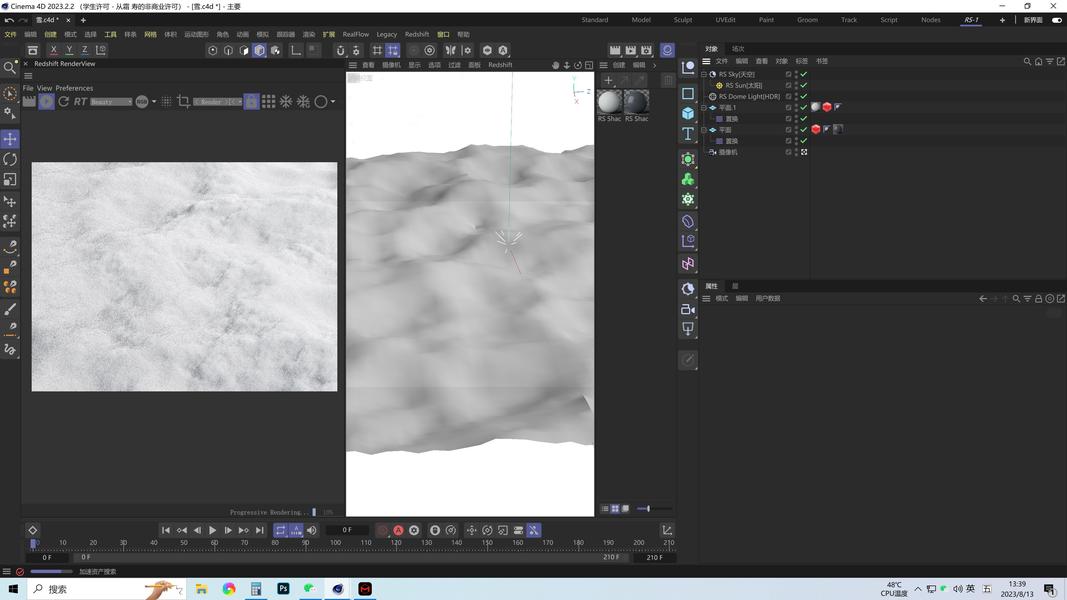The height and width of the screenshot is (600, 1067).
Task: Click the red Redshift object tag on 平面
Action: pyautogui.click(x=815, y=129)
